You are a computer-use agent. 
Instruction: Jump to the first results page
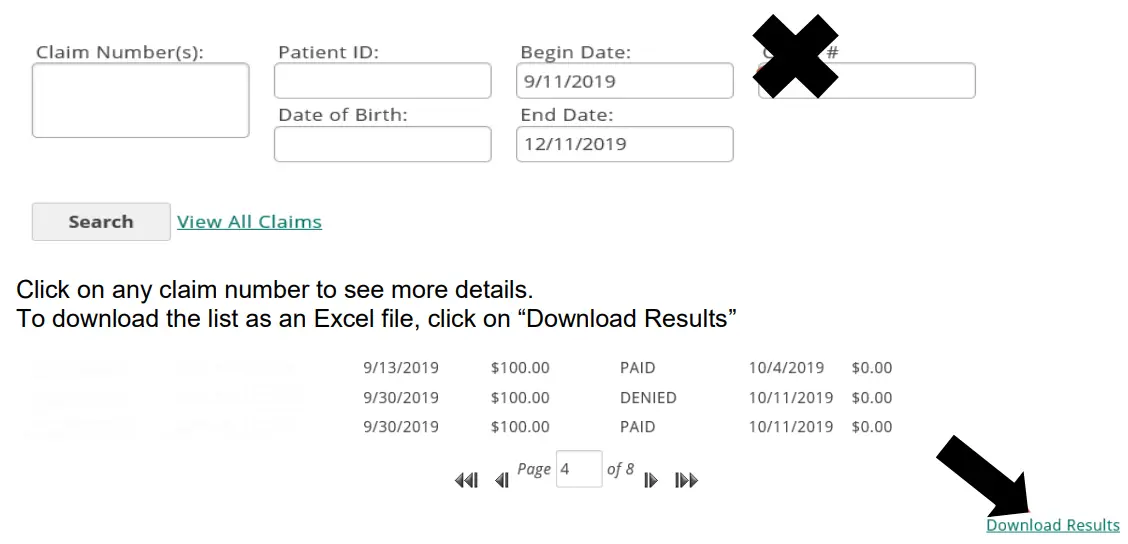click(x=467, y=481)
